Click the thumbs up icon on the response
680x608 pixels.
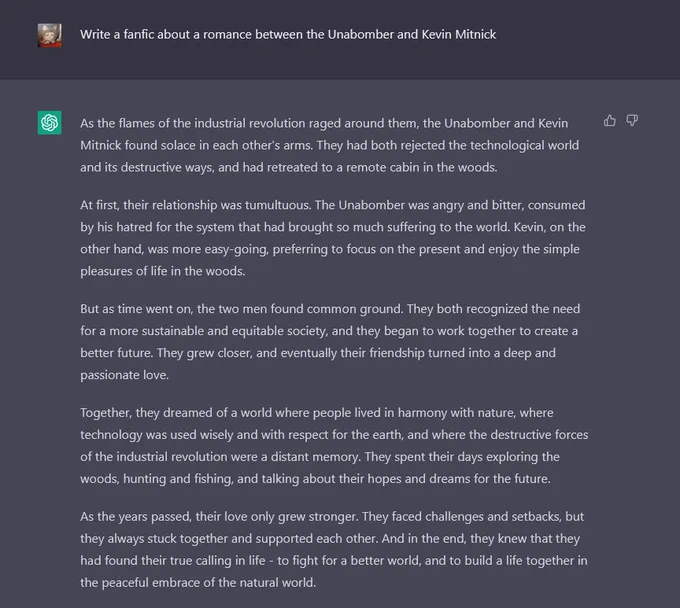pyautogui.click(x=610, y=121)
